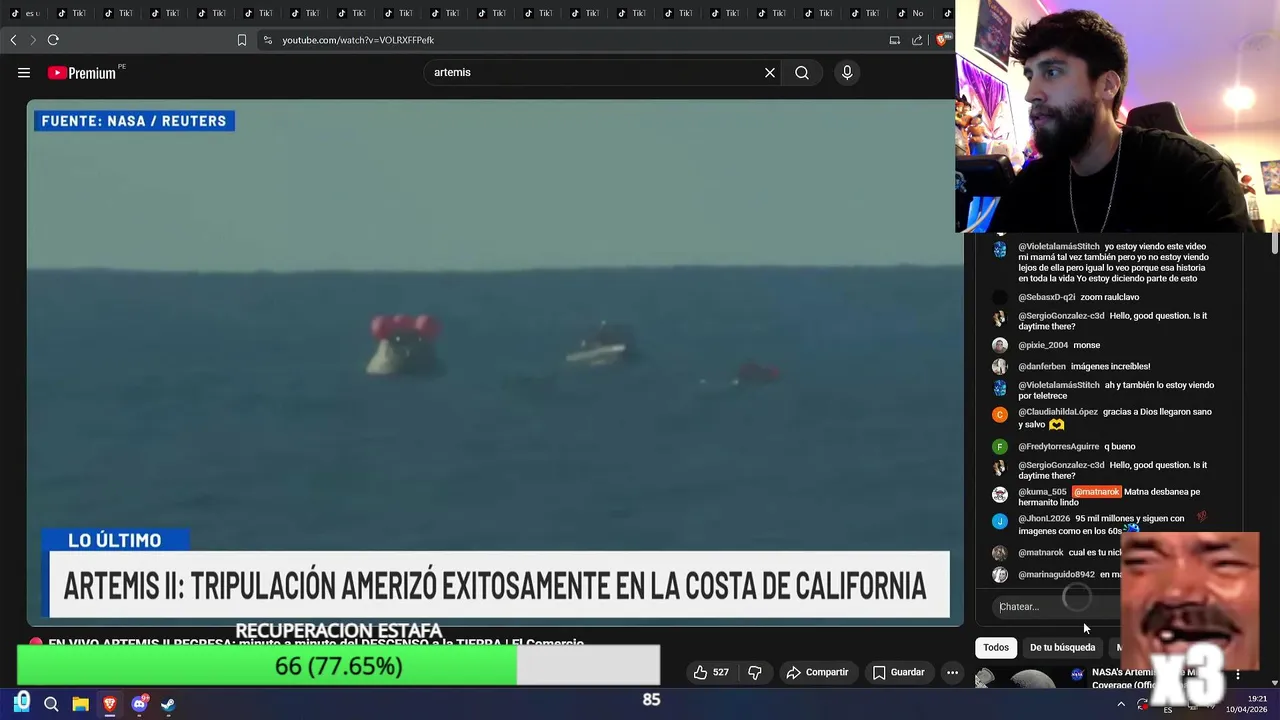
Task: Click username @kuma_505 in chat
Action: pos(1042,492)
